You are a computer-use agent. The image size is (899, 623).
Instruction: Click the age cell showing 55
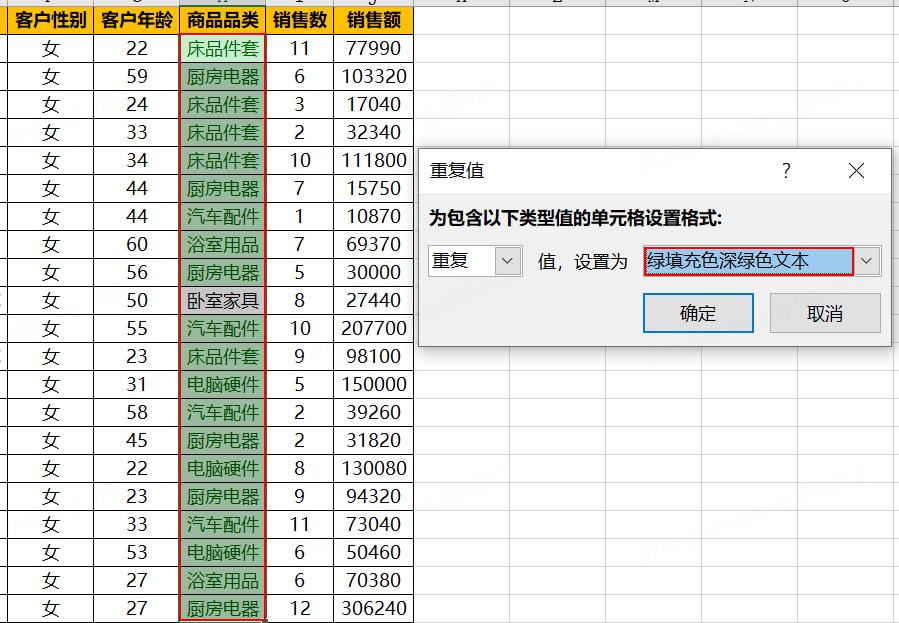coord(136,328)
